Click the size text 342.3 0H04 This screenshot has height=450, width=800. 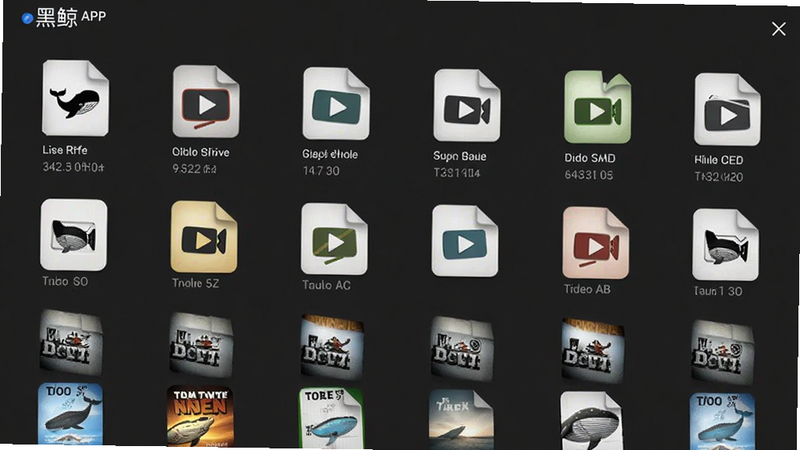point(73,167)
